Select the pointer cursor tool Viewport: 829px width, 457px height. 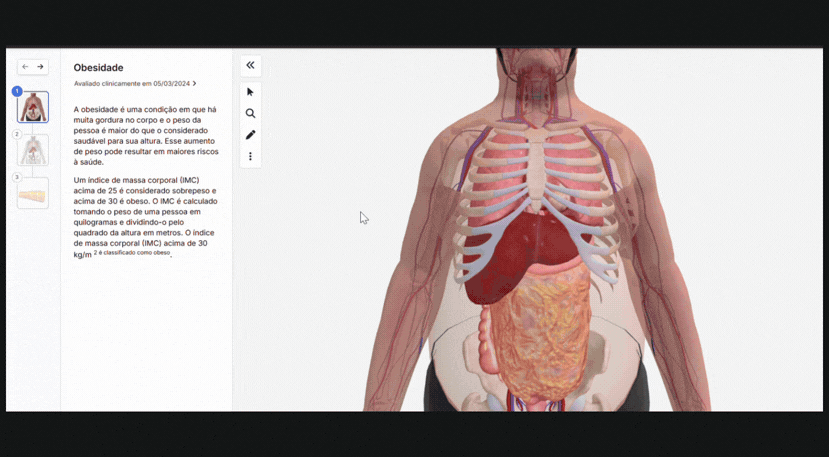click(x=250, y=92)
